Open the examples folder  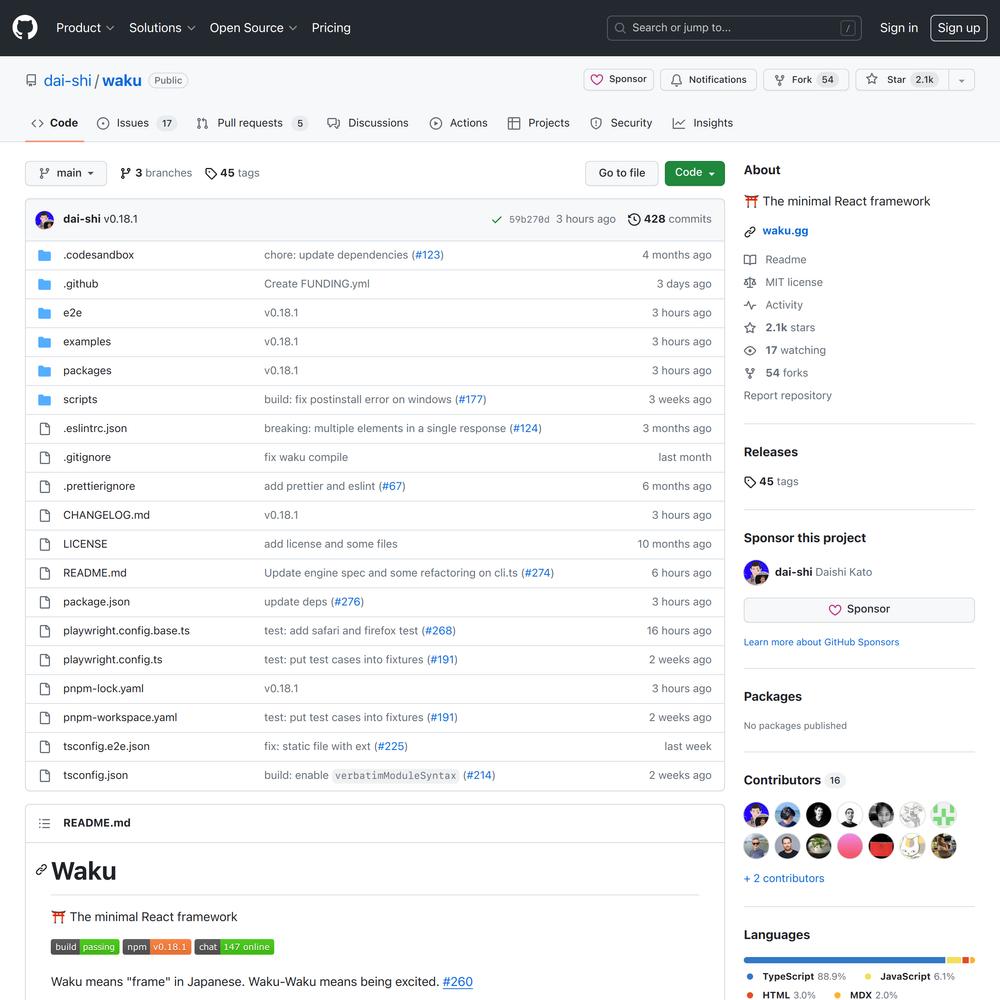click(87, 342)
